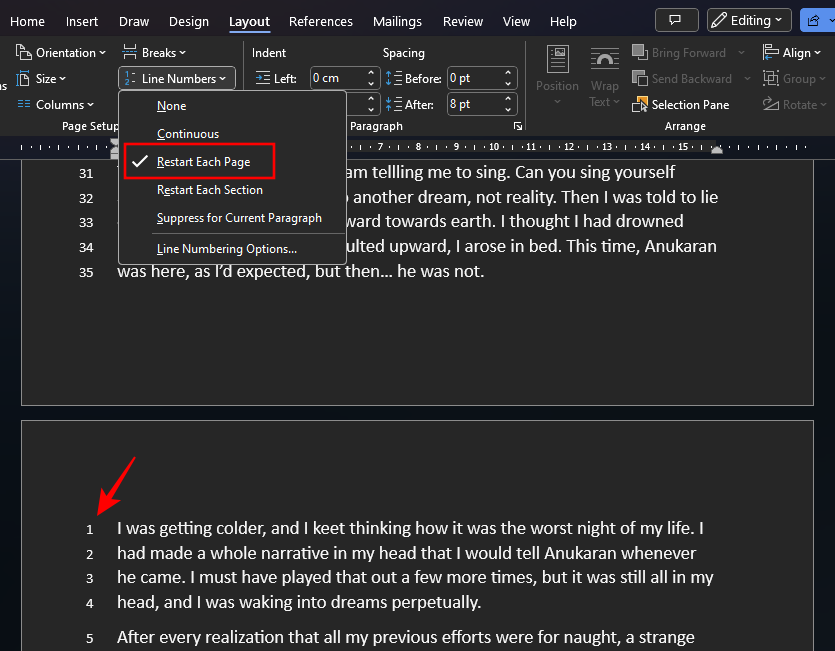
Task: Open the Breaks dropdown
Action: [154, 53]
